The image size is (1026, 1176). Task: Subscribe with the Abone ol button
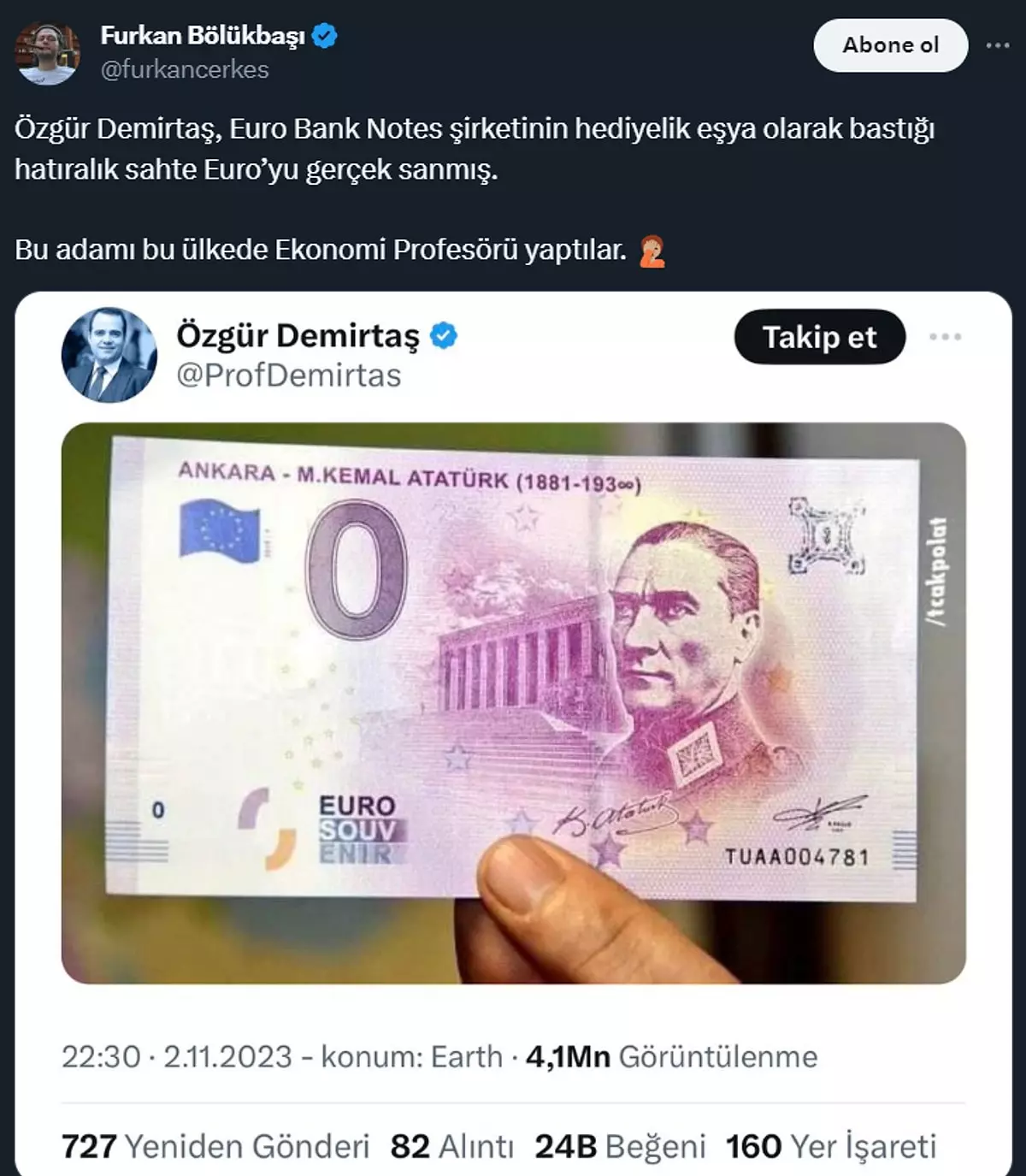(890, 45)
